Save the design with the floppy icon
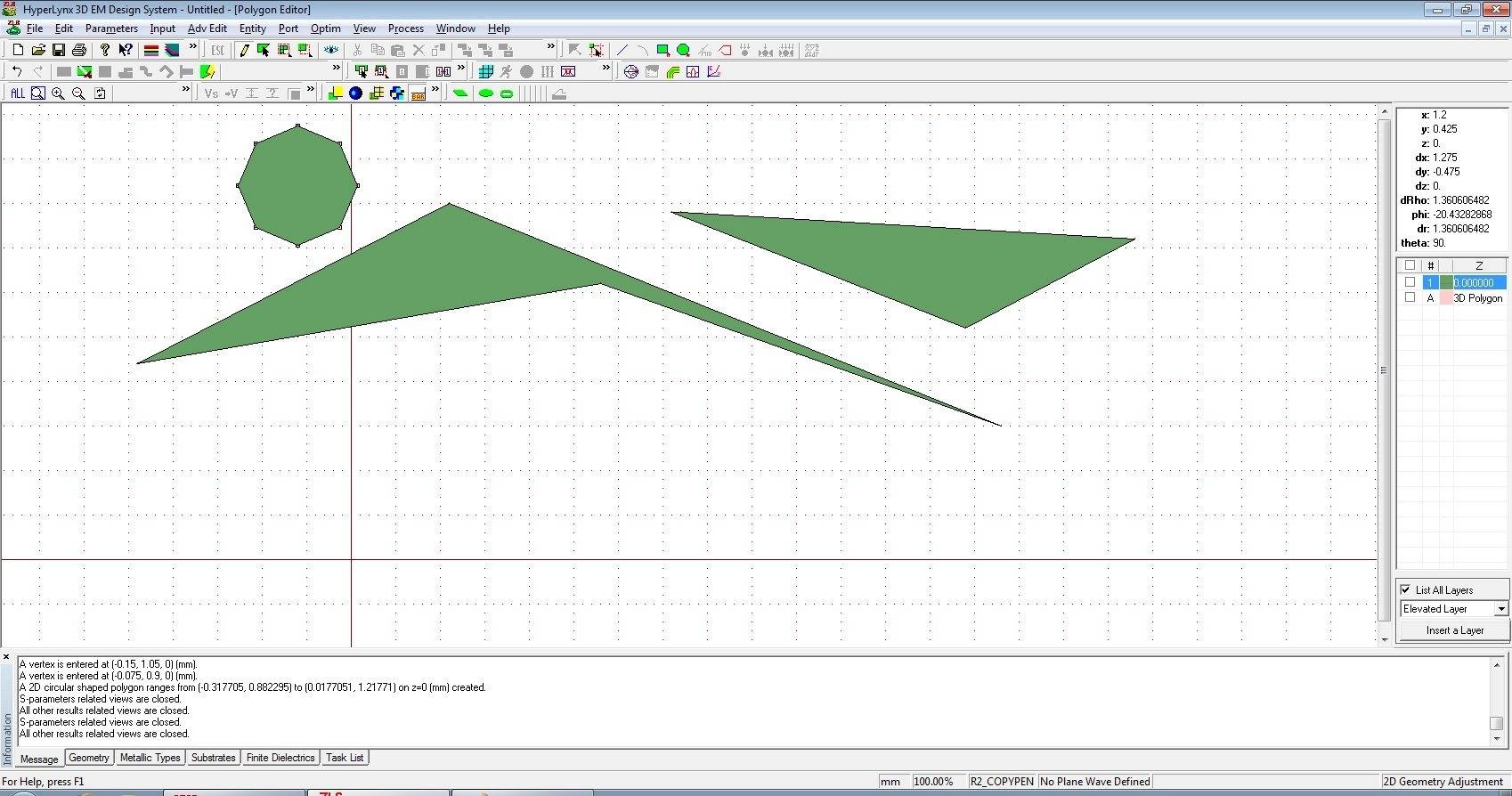The image size is (1512, 796). [x=59, y=50]
